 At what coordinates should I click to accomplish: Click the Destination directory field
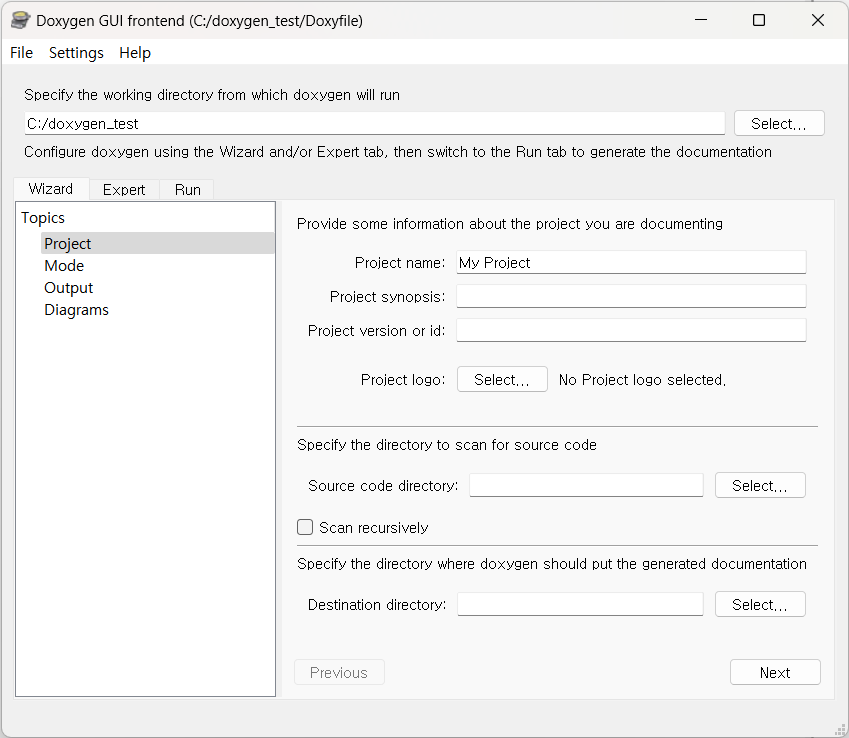point(580,604)
